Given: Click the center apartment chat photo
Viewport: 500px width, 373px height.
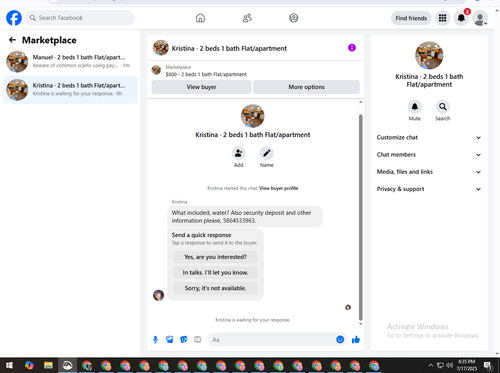Looking at the screenshot, I should click(x=253, y=116).
